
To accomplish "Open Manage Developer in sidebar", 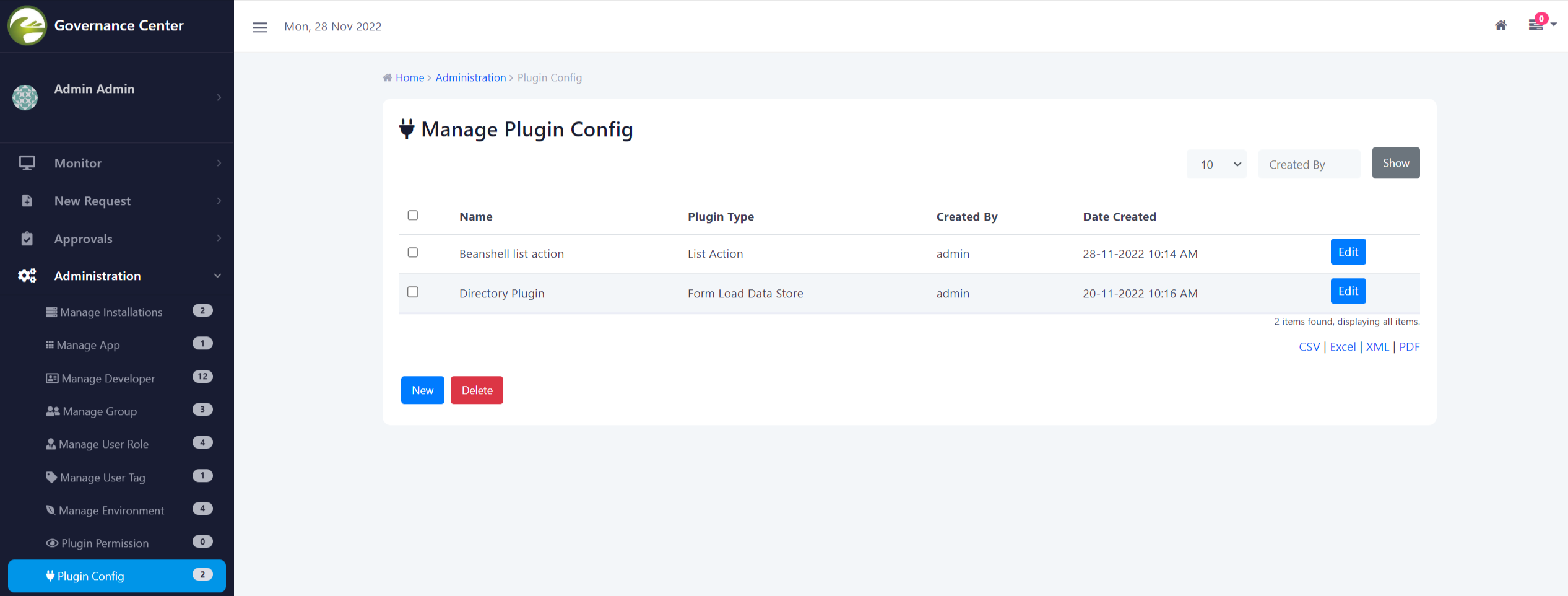I will click(x=108, y=379).
